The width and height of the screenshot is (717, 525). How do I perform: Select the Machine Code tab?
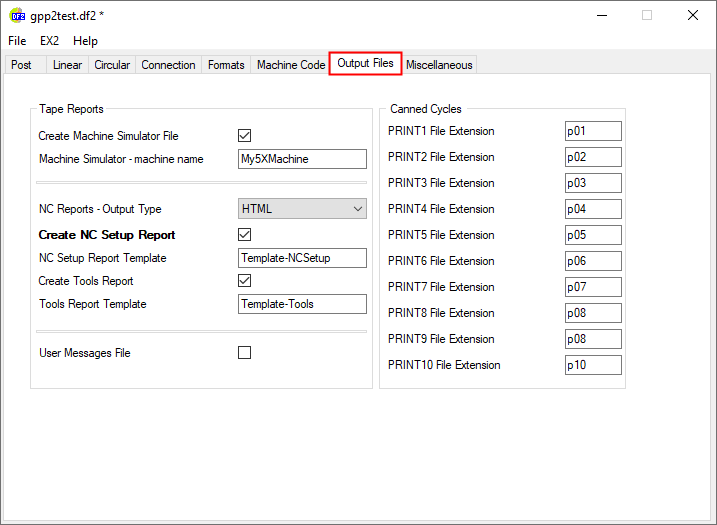[x=290, y=65]
